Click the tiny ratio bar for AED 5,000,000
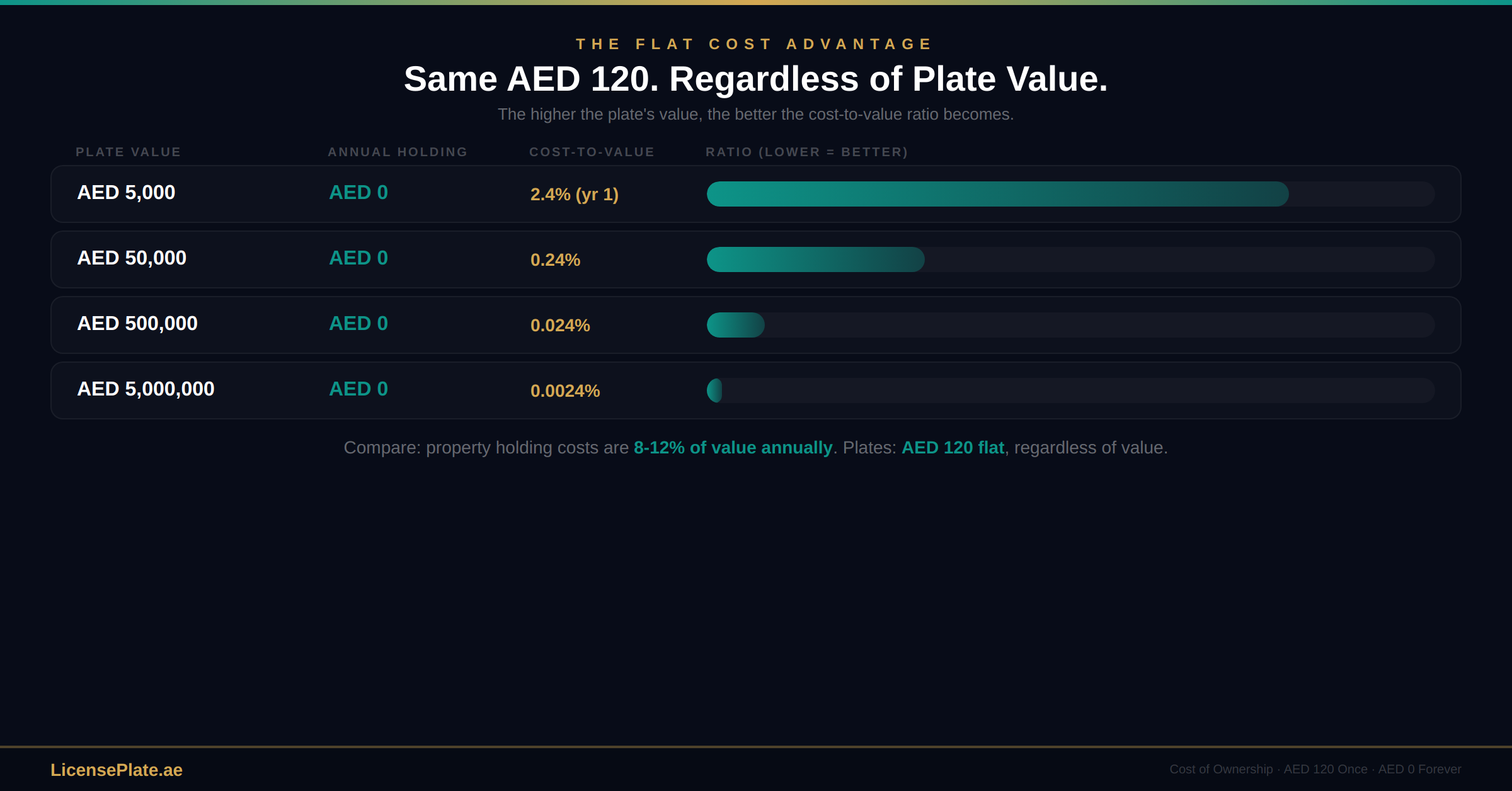Screen dimensions: 1512x791 715,390
